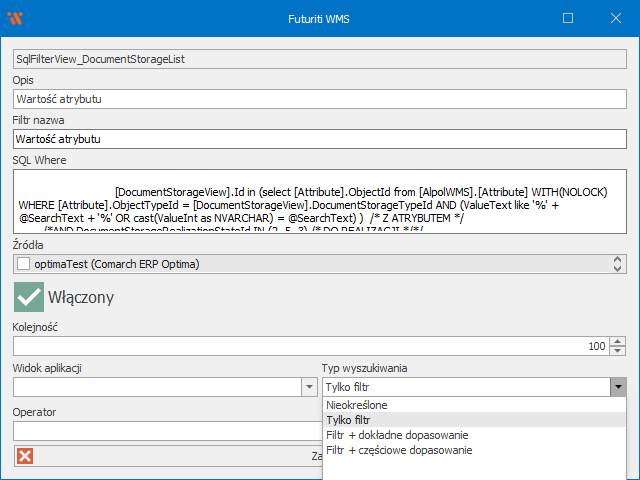The width and height of the screenshot is (640, 480).
Task: Click the Operator input field
Action: click(x=165, y=431)
